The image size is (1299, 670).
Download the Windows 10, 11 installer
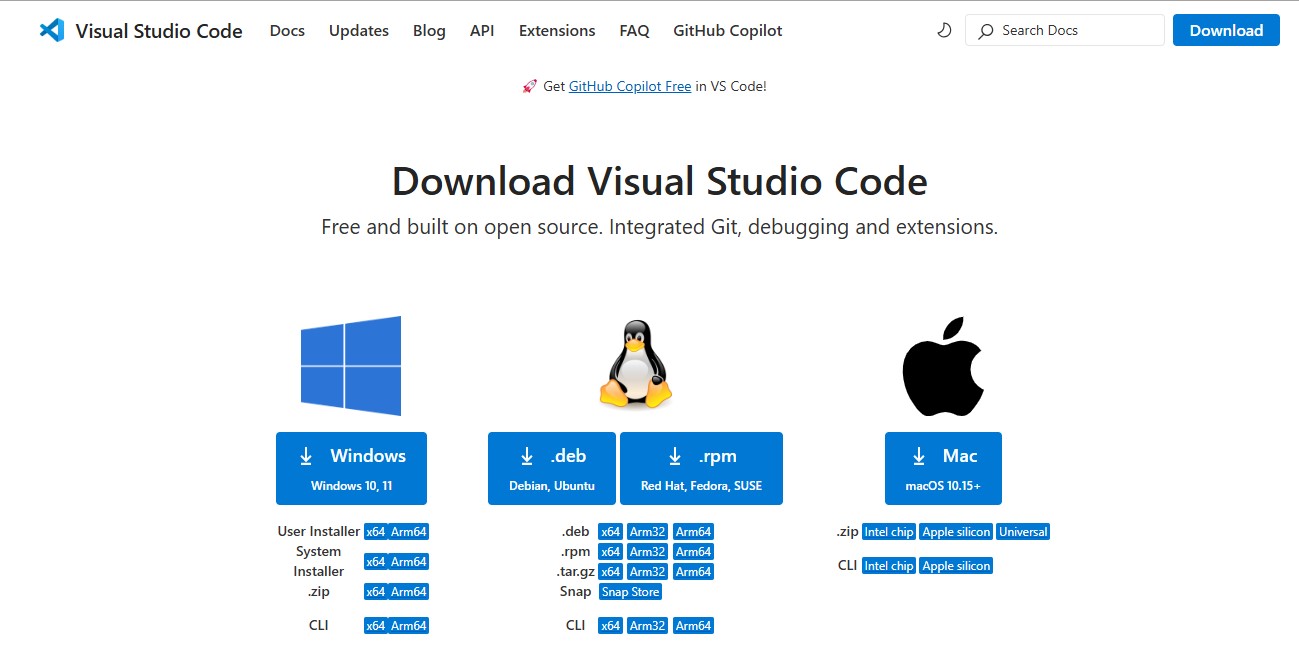pyautogui.click(x=351, y=468)
